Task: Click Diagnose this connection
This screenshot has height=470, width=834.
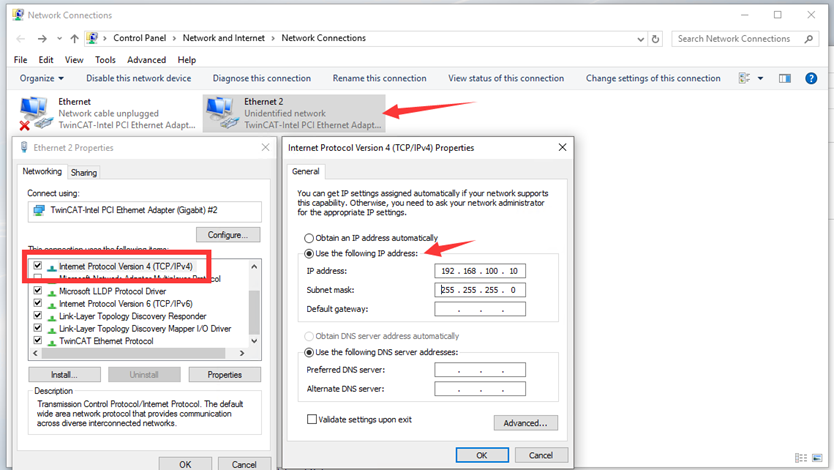Action: tap(262, 78)
